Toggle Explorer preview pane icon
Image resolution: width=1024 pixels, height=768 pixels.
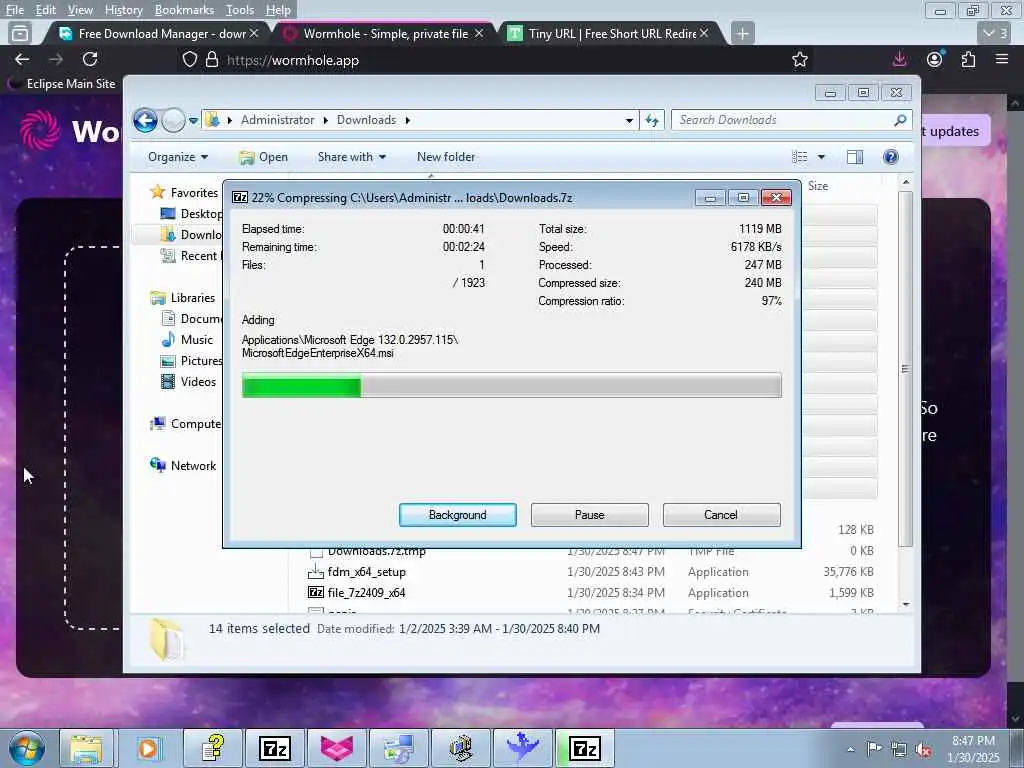coord(854,157)
